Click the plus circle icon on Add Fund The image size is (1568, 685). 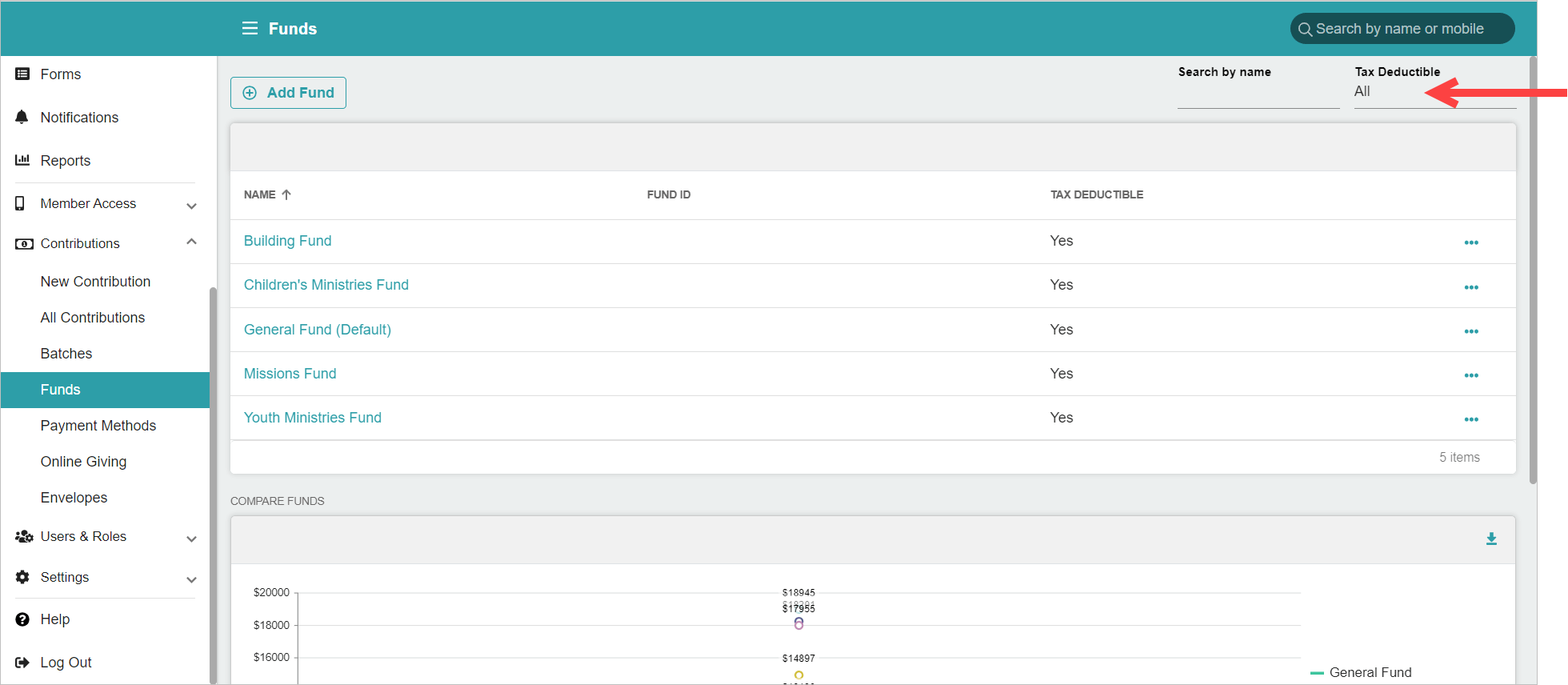[250, 93]
